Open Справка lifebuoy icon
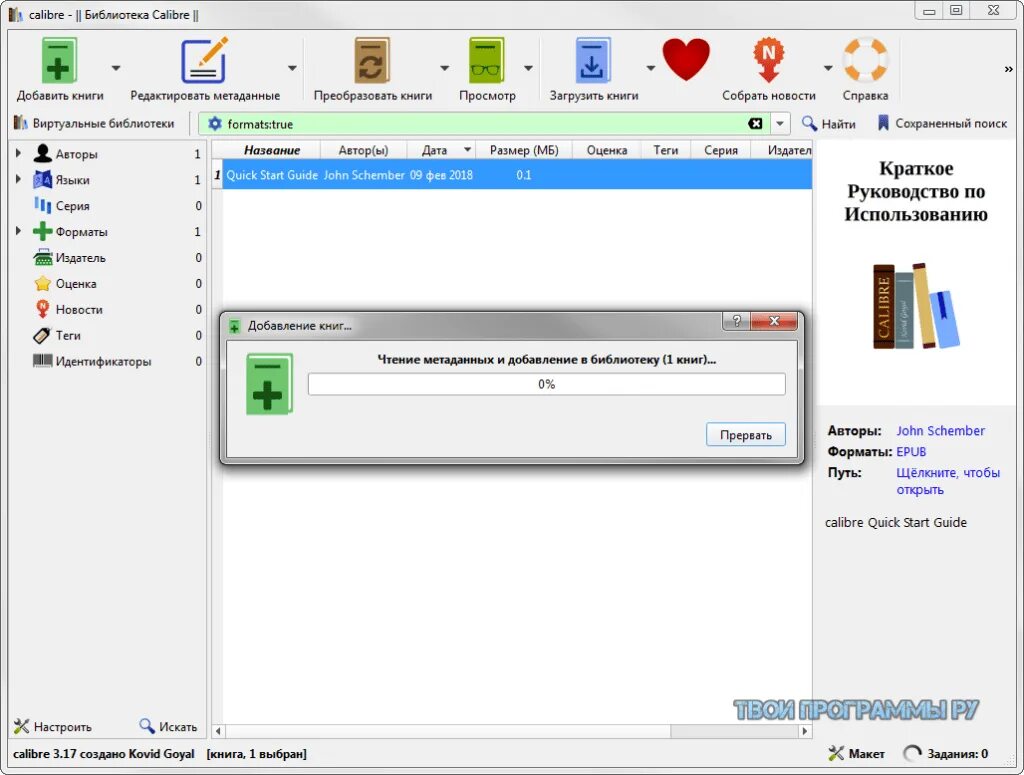This screenshot has width=1024, height=775. pyautogui.click(x=865, y=60)
